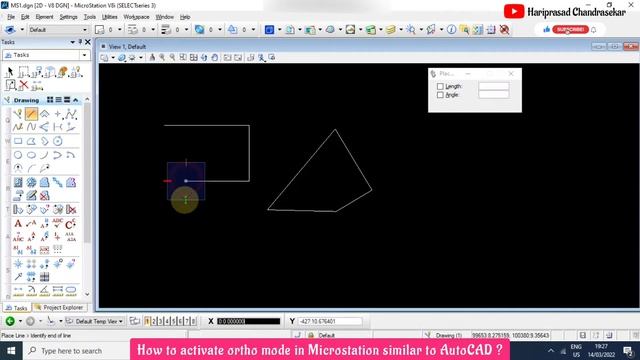Expand the View Attributes dropdown in View 1
The height and width of the screenshot is (360, 640).
click(113, 58)
